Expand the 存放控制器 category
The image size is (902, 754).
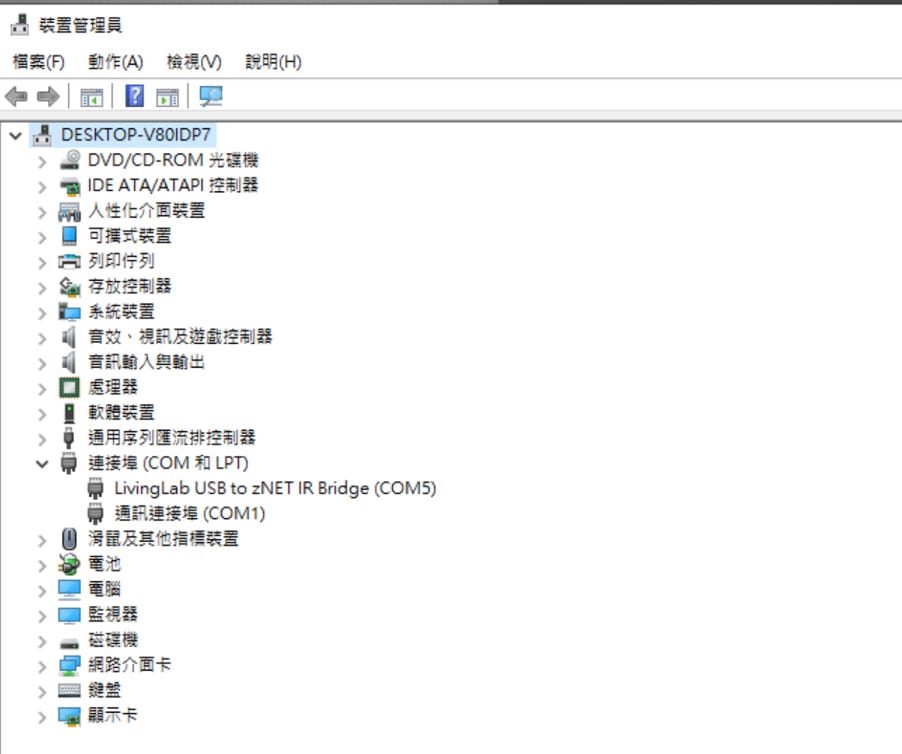(x=42, y=288)
